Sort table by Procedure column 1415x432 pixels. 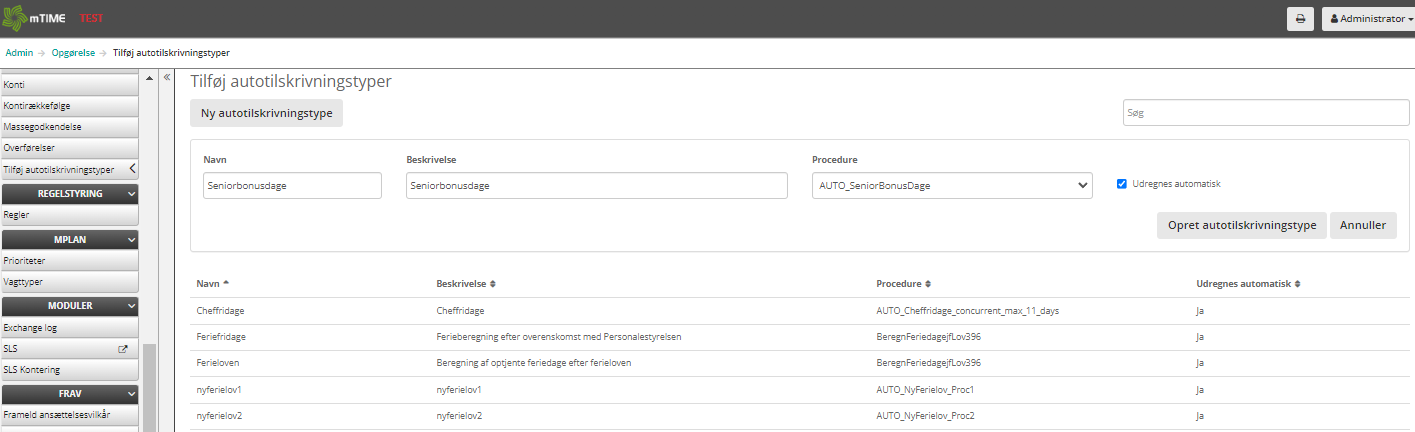pos(928,284)
